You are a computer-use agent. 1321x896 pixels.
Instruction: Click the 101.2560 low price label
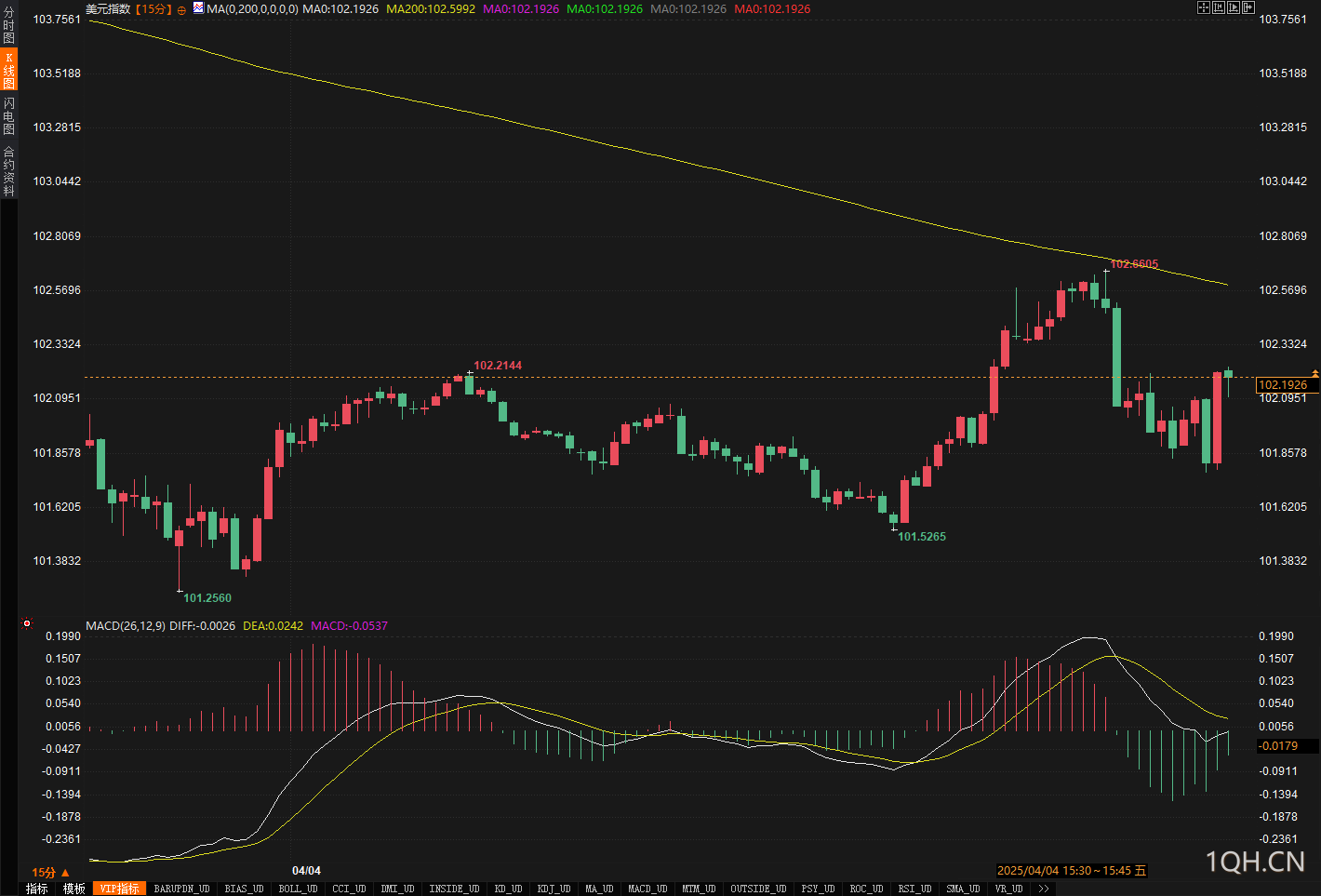coord(207,598)
